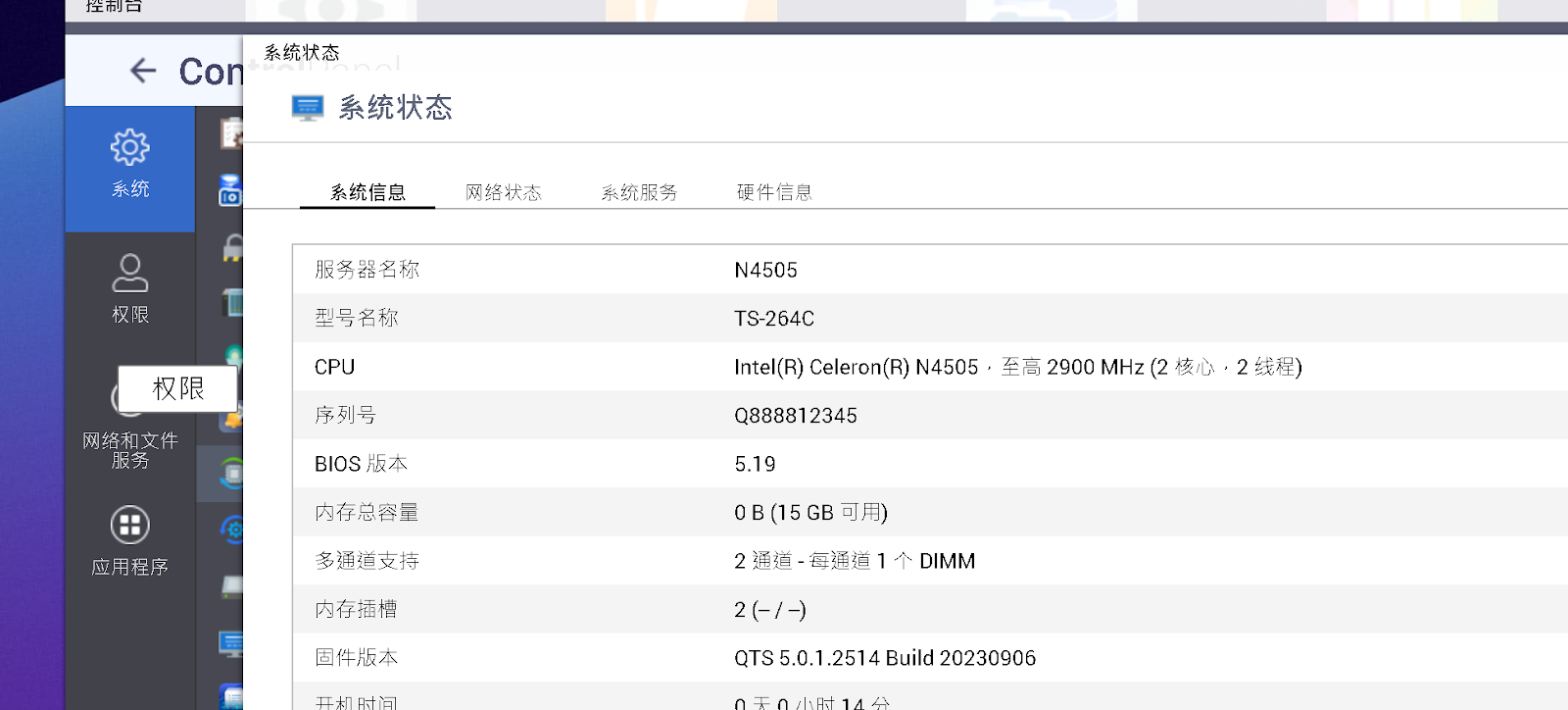Select firmware QTS 5.0.1.2514 Build text
1568x710 pixels.
point(885,658)
